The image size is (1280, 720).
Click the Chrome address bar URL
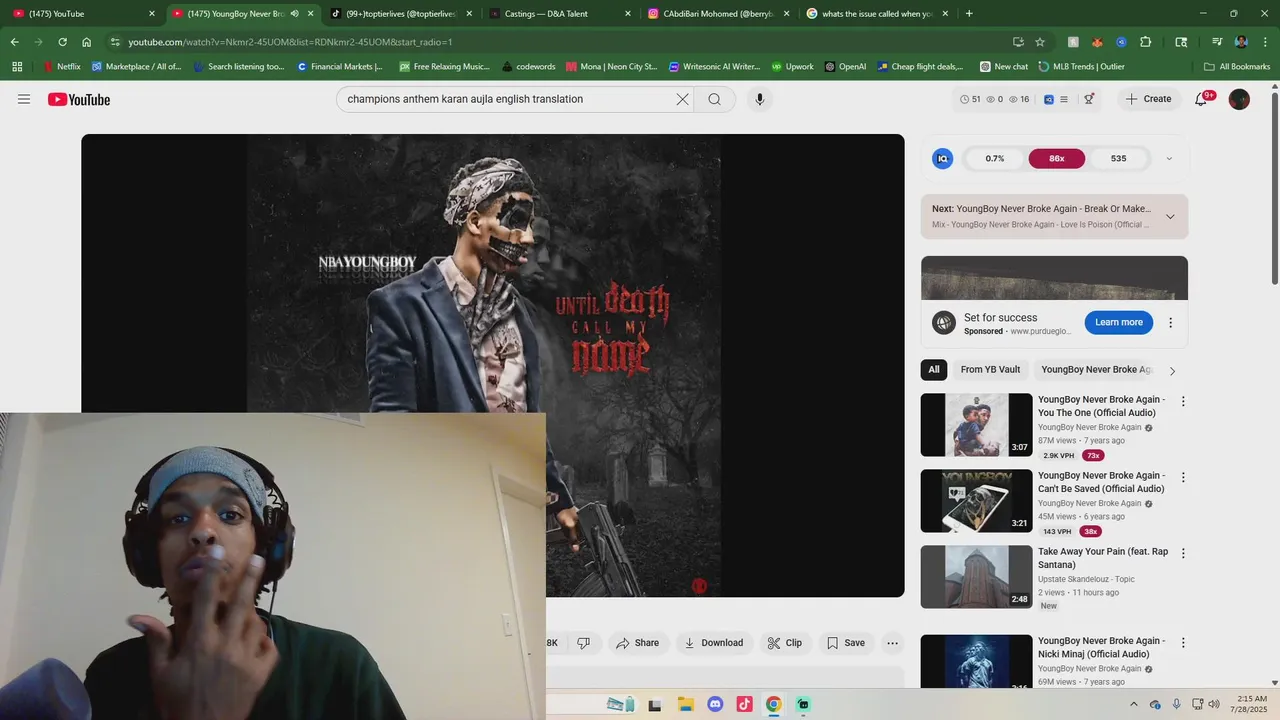(290, 42)
